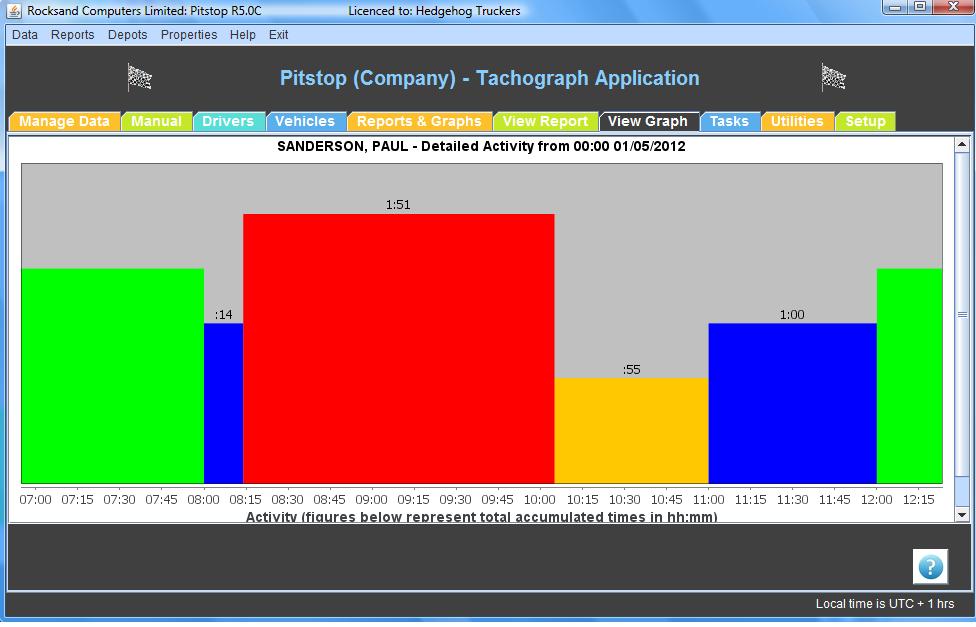The width and height of the screenshot is (976, 627).
Task: Select the Setup tab
Action: (865, 121)
